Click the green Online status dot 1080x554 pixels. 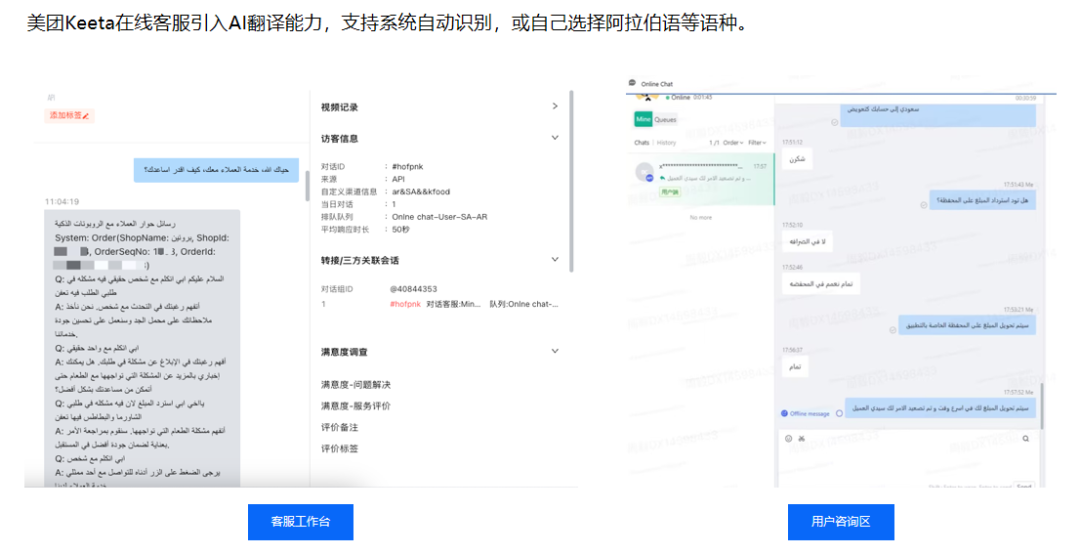coord(667,98)
